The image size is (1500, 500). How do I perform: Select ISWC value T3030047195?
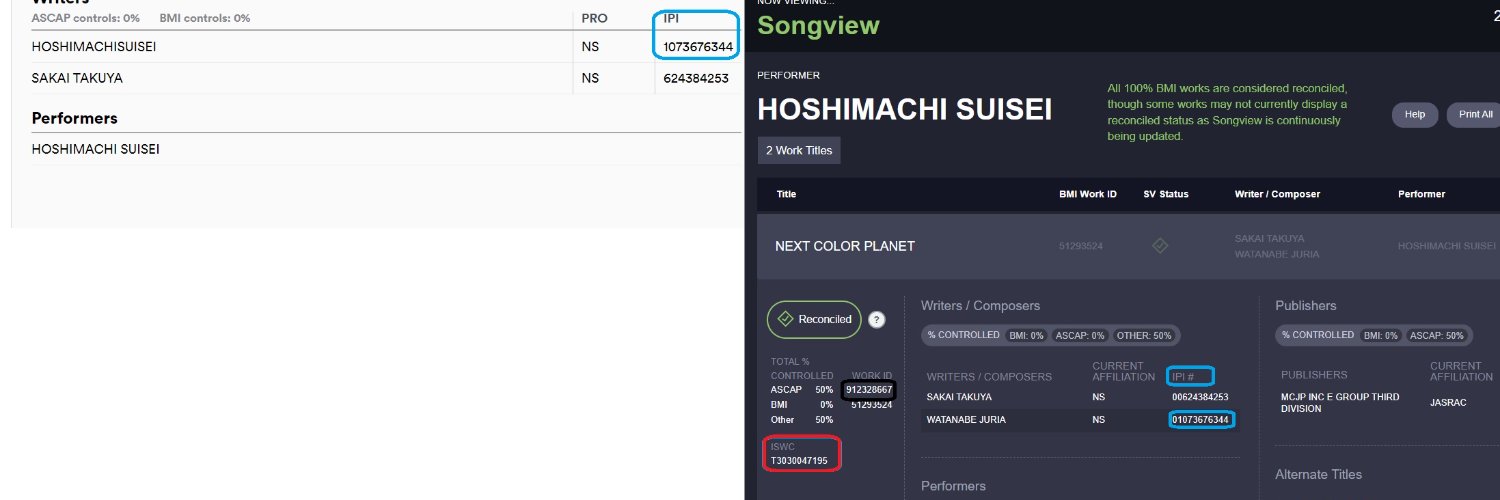(799, 461)
